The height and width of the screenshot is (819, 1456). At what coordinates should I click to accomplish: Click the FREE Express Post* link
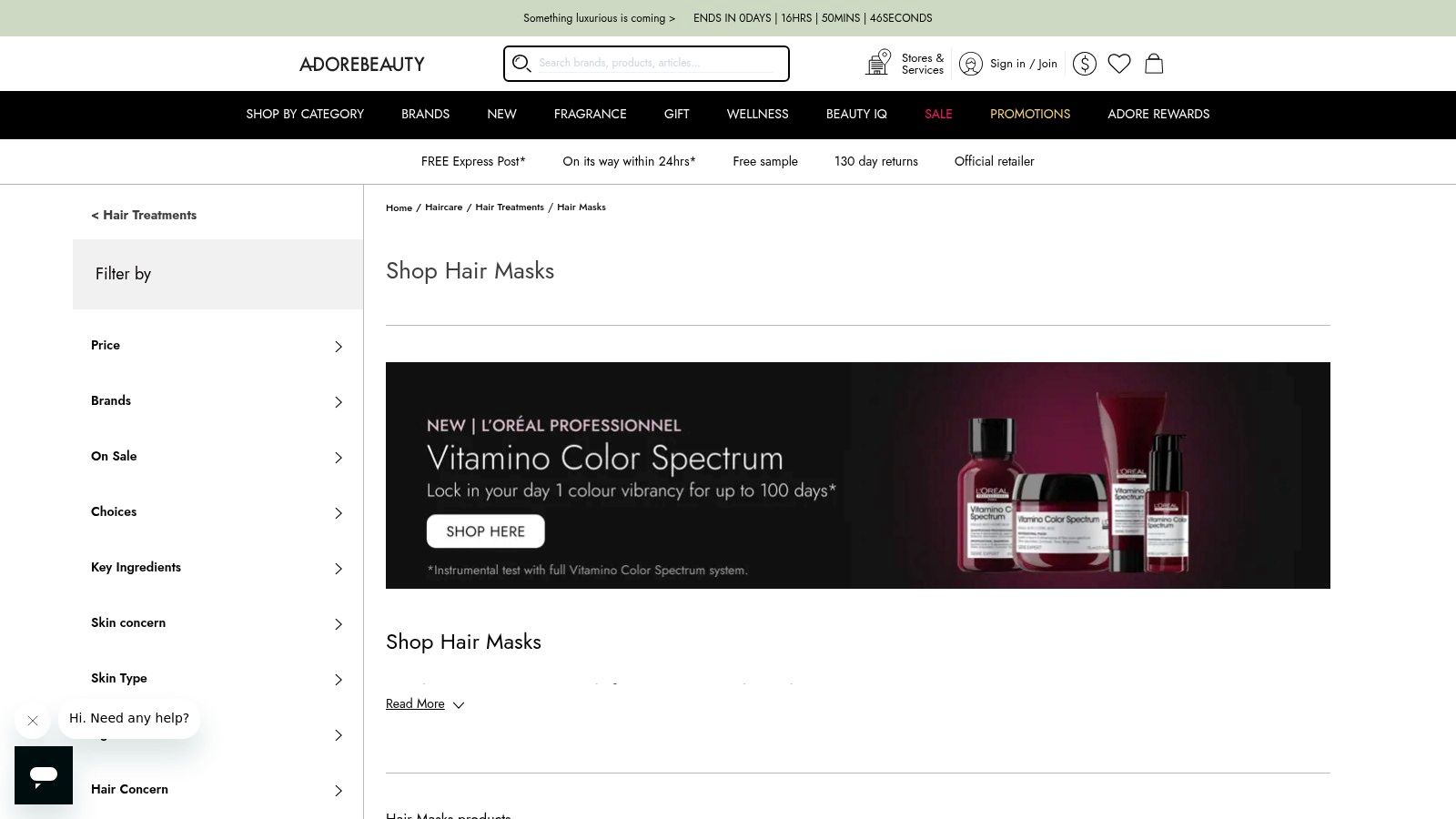[473, 162]
